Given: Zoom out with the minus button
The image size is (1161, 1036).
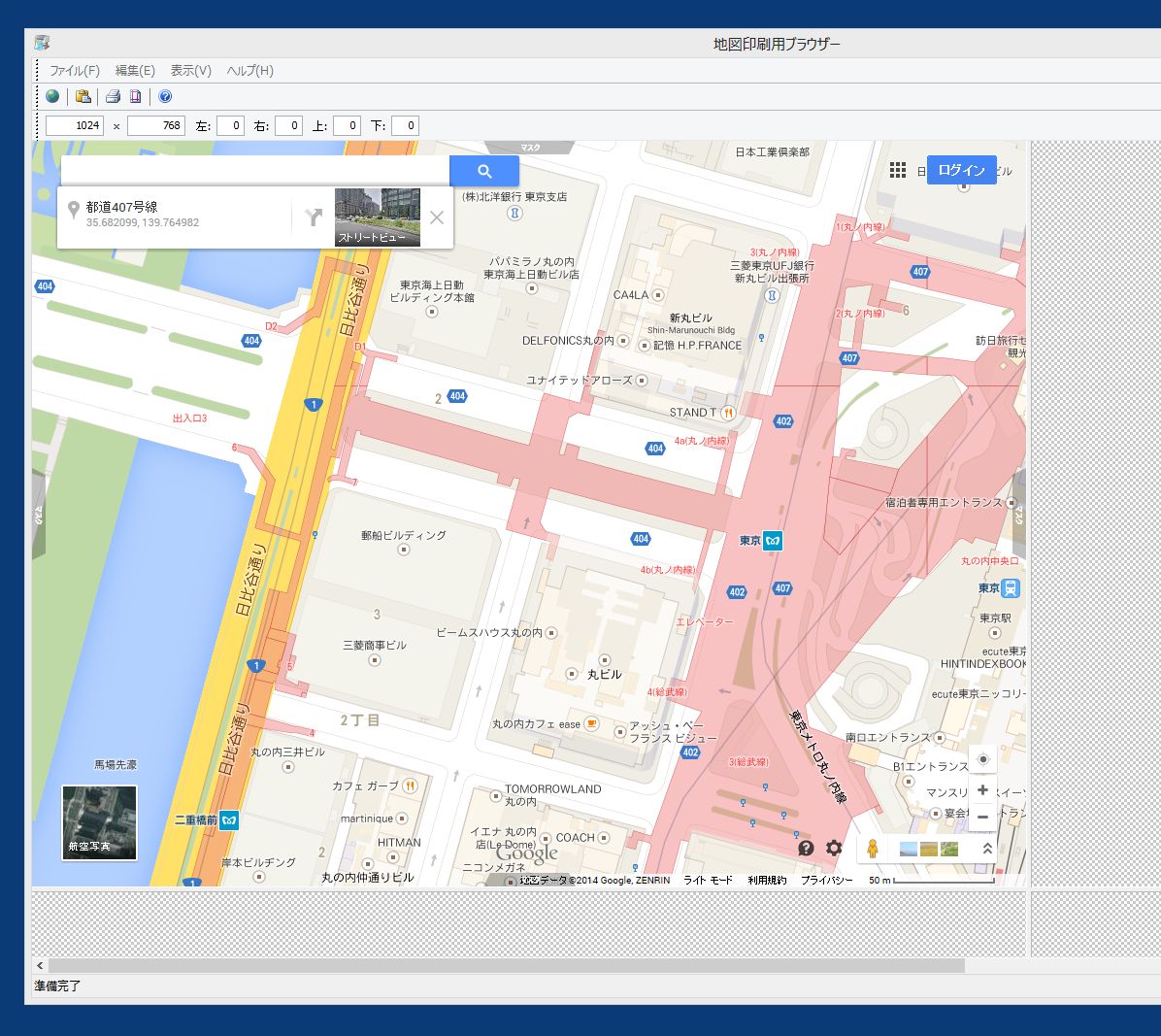Looking at the screenshot, I should tap(982, 817).
